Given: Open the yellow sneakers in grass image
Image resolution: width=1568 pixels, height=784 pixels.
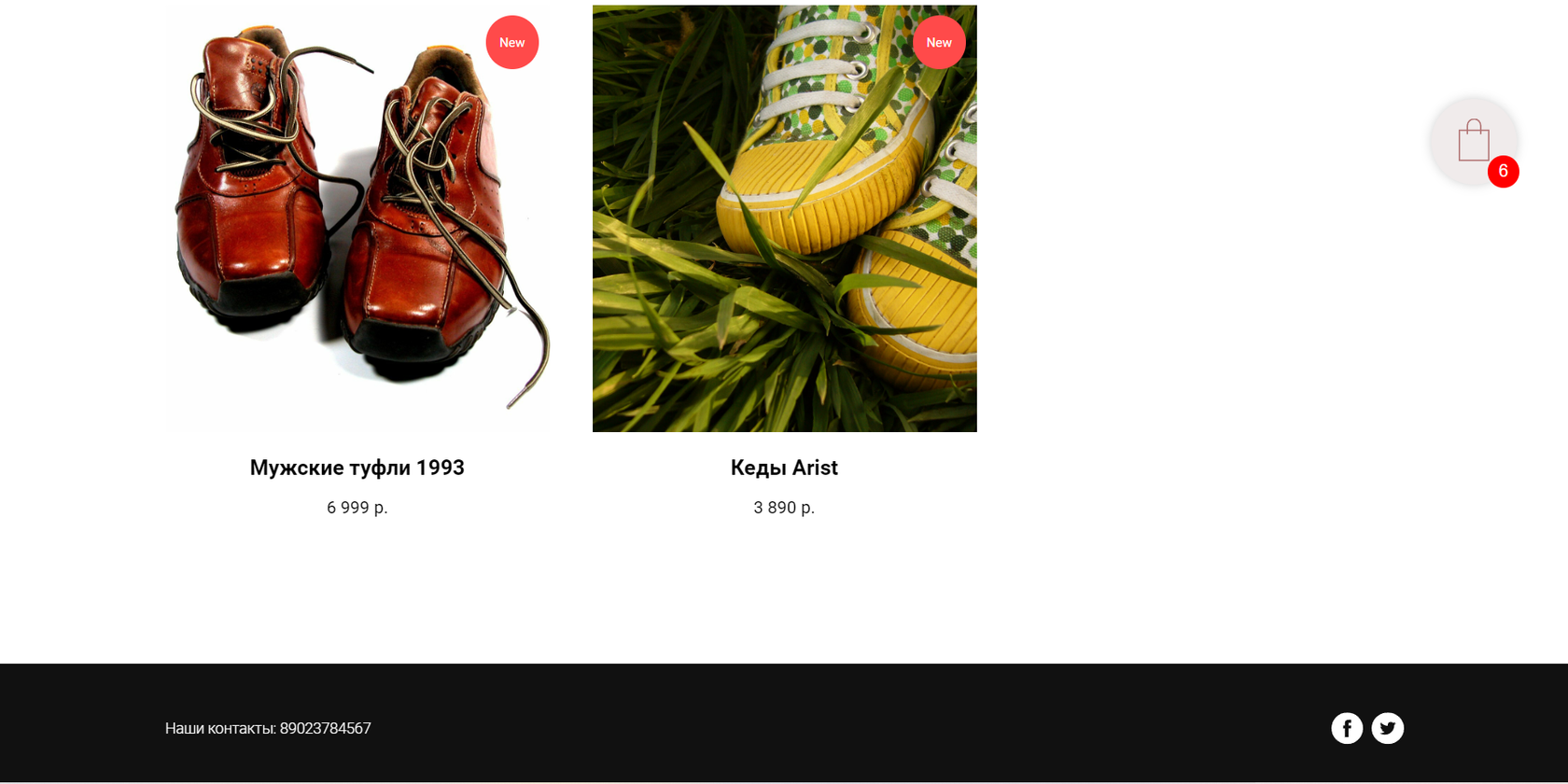Looking at the screenshot, I should coord(785,218).
